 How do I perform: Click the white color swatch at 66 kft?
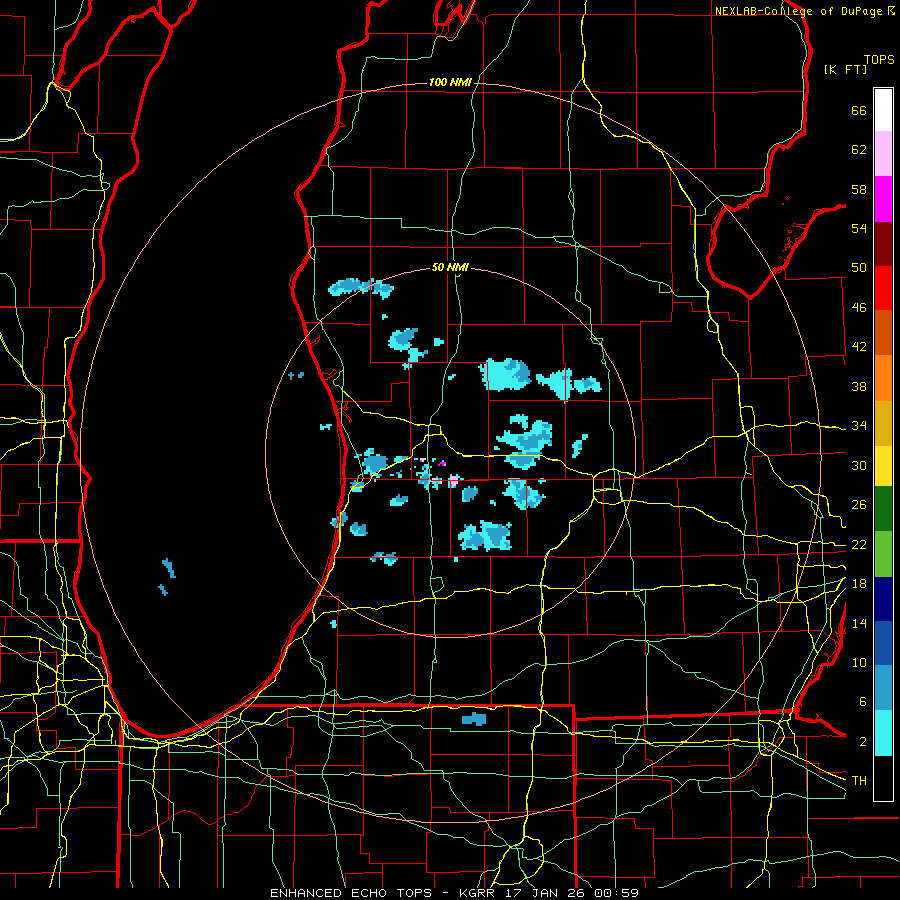[x=883, y=110]
